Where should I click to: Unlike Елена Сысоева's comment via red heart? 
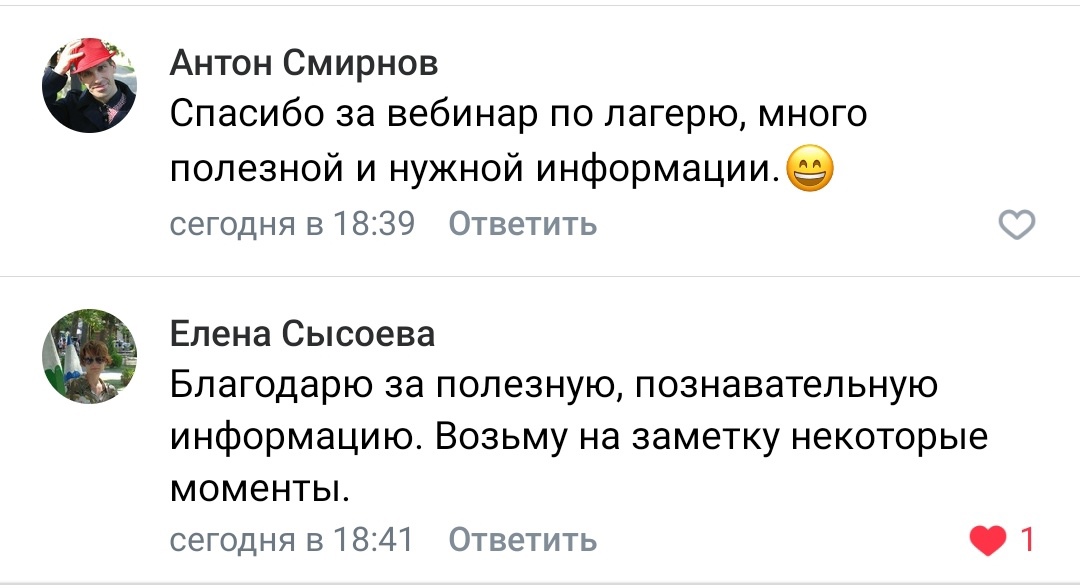tap(989, 542)
